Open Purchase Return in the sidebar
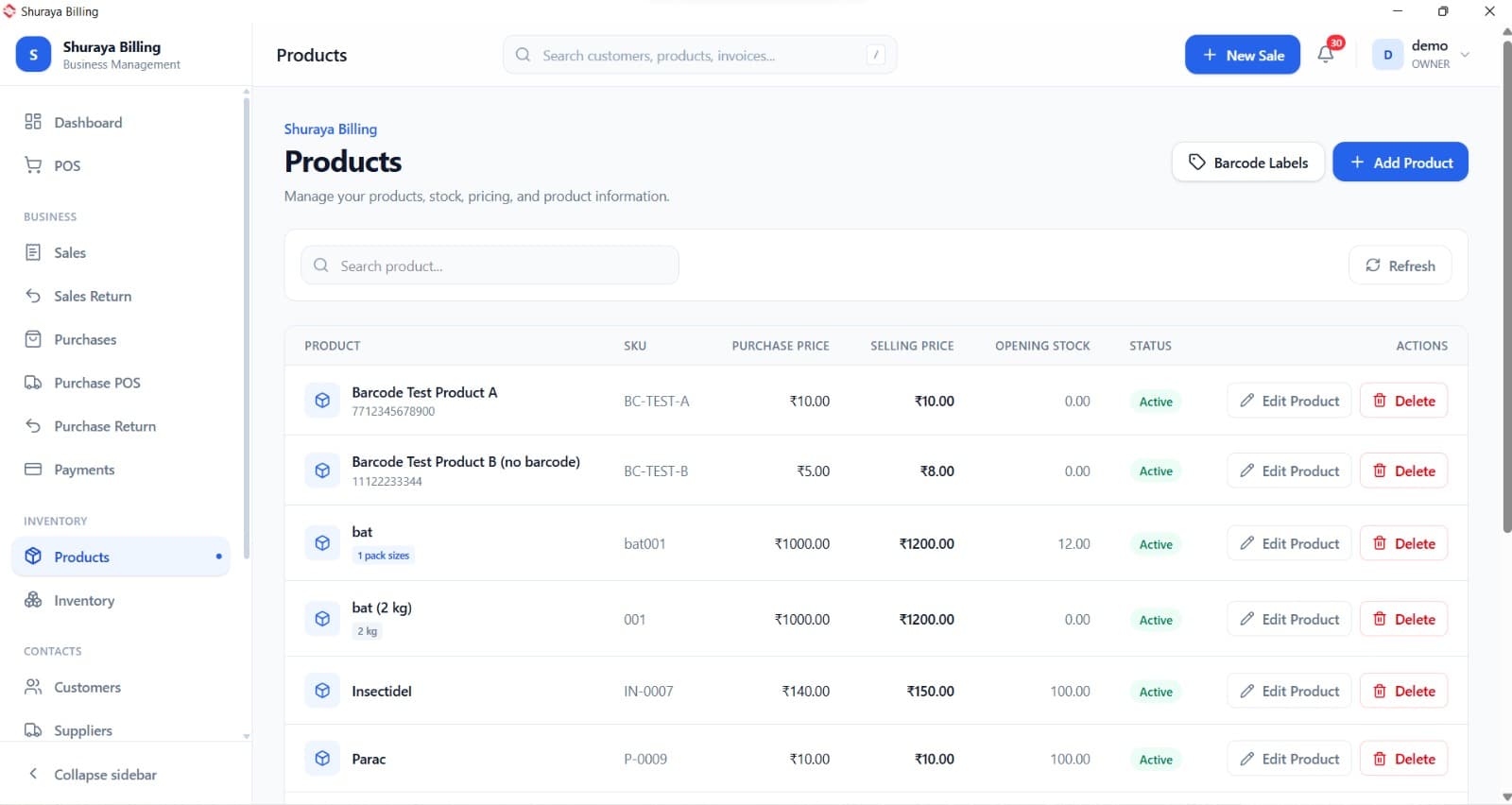1512x805 pixels. click(122, 426)
